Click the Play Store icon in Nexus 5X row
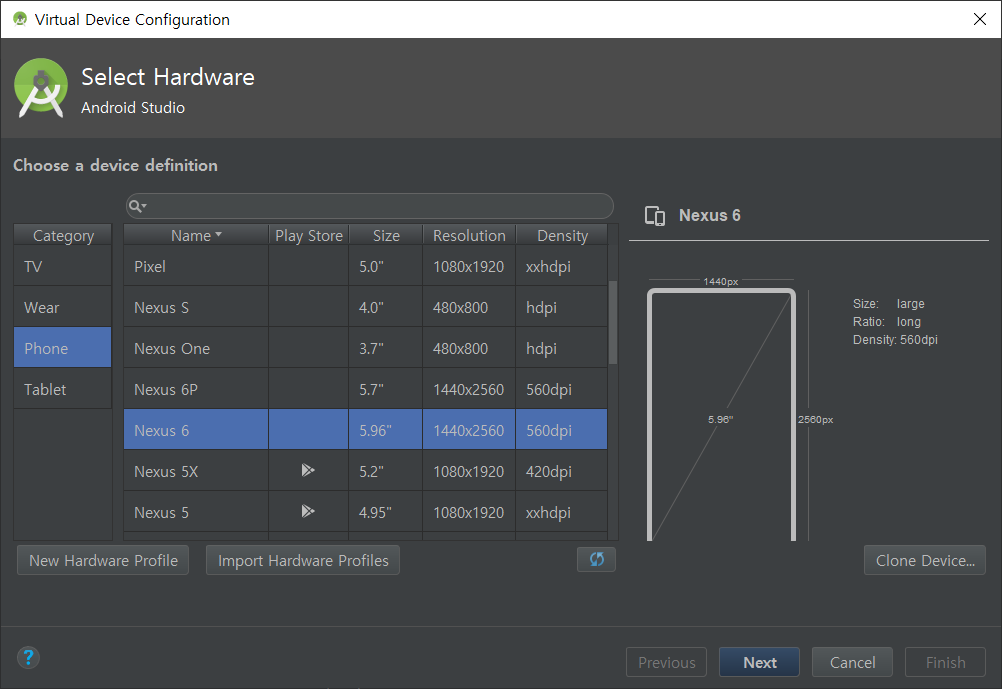 (308, 471)
